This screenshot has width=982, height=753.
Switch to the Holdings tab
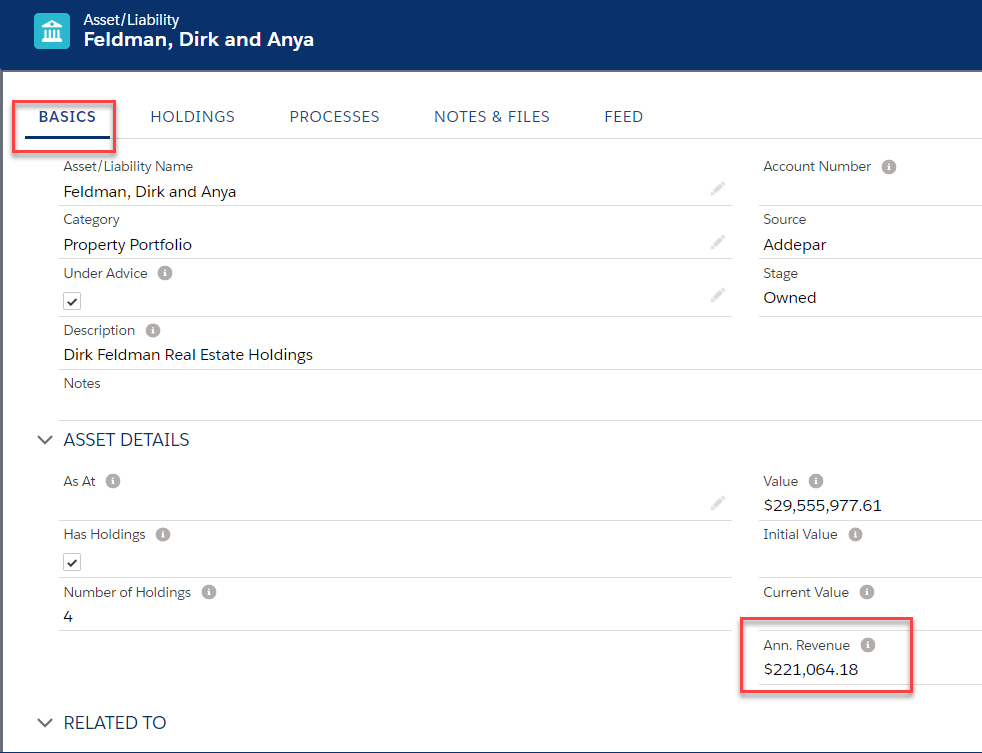pyautogui.click(x=192, y=116)
